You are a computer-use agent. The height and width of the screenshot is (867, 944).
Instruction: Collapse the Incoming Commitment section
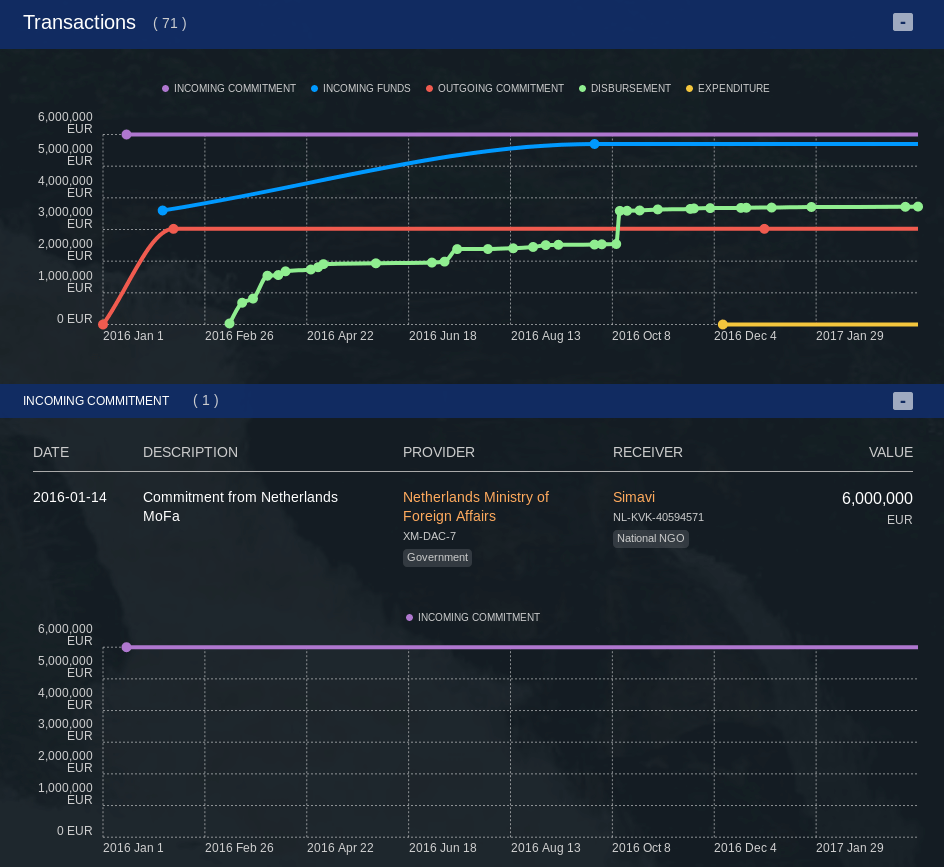[x=902, y=401]
